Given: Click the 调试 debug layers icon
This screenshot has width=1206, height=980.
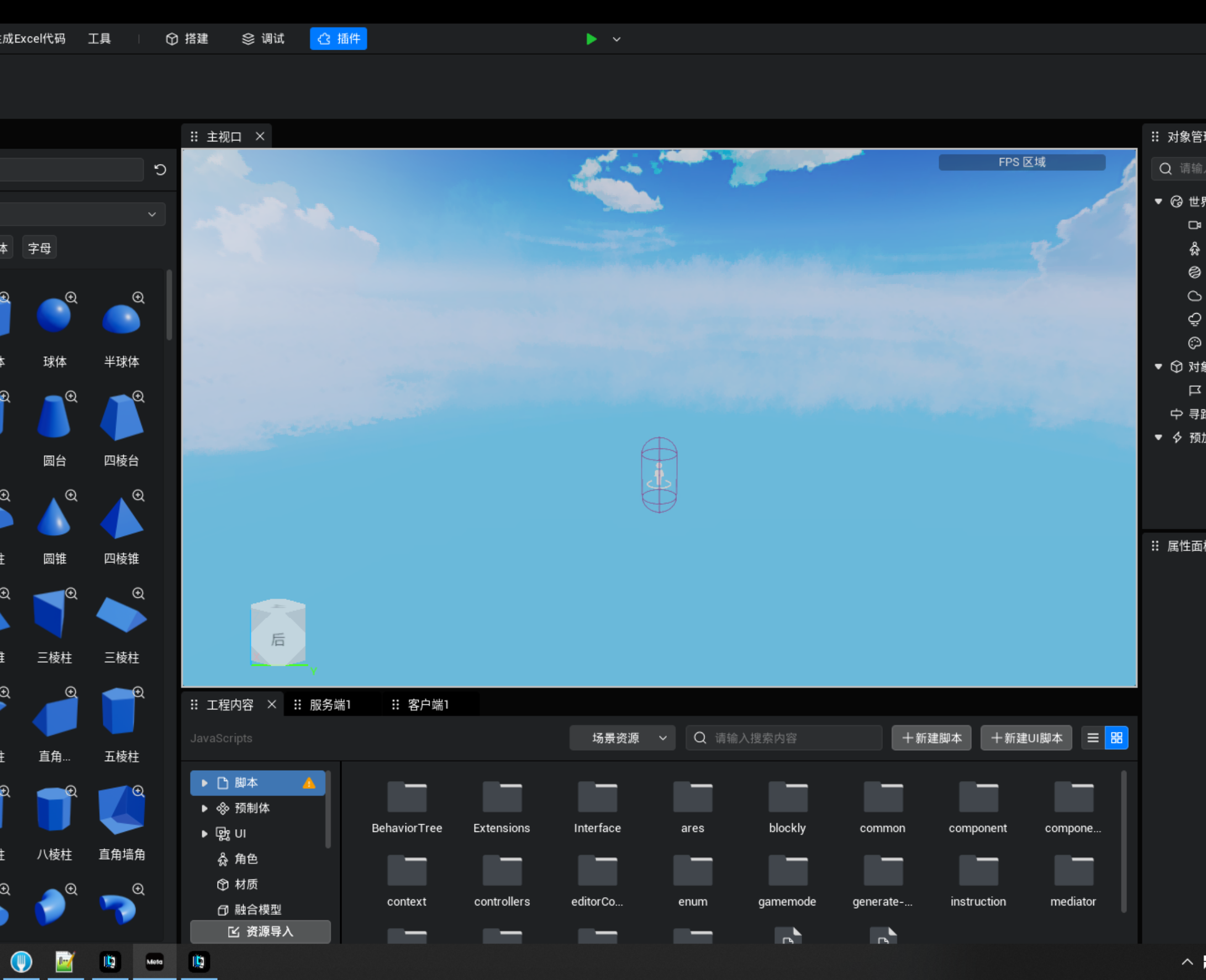Looking at the screenshot, I should coord(248,39).
